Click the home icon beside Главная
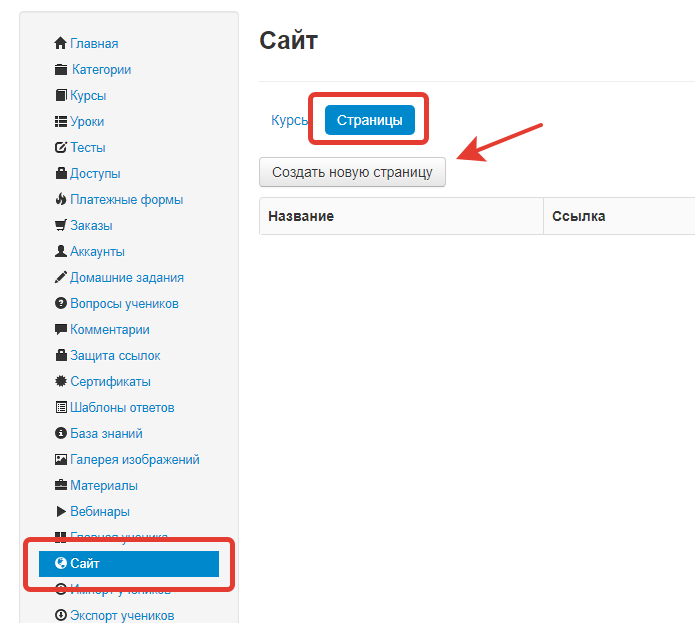The image size is (695, 623). click(60, 43)
